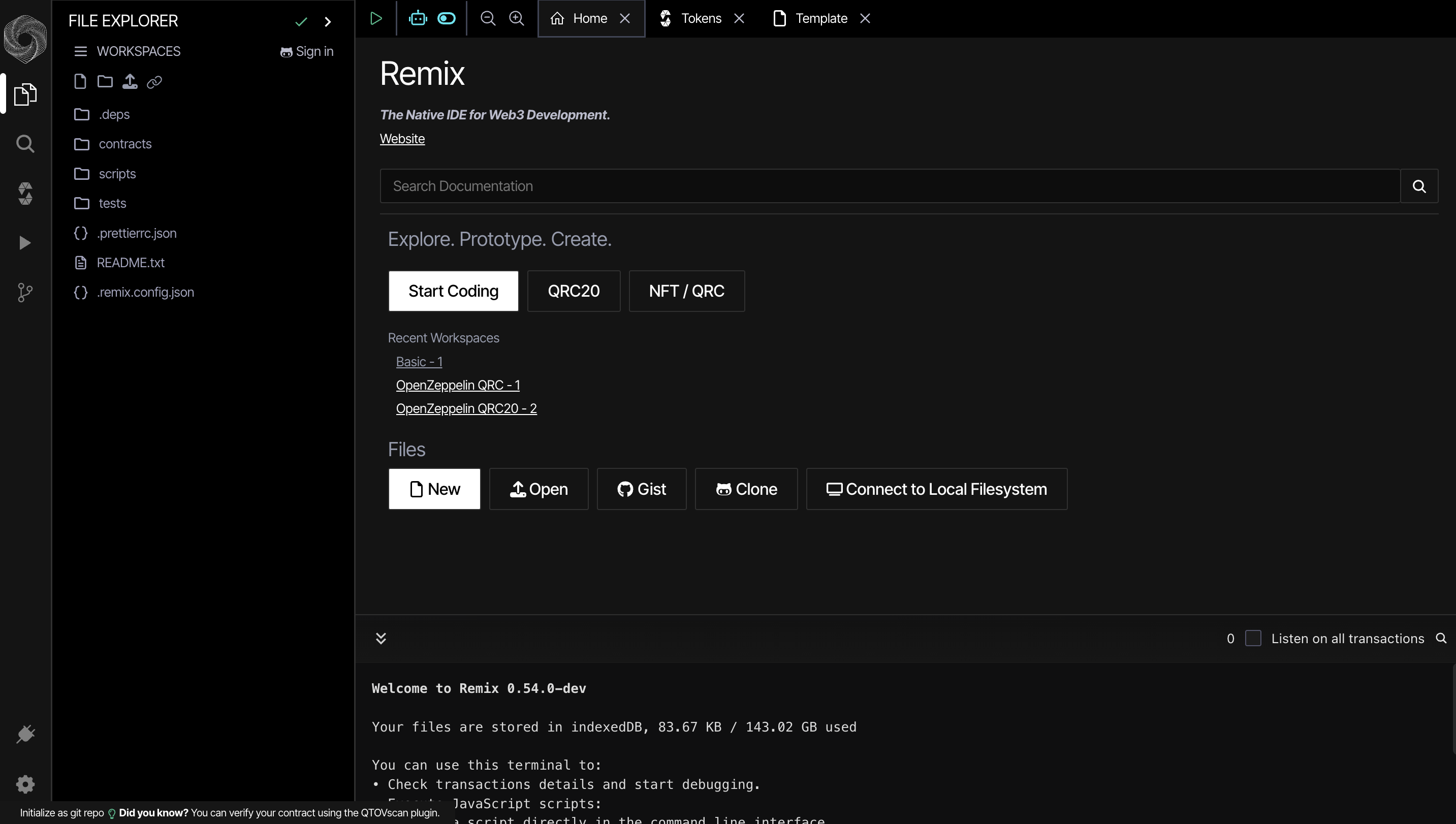Click the Start Coding button
The image size is (1456, 824).
(453, 291)
